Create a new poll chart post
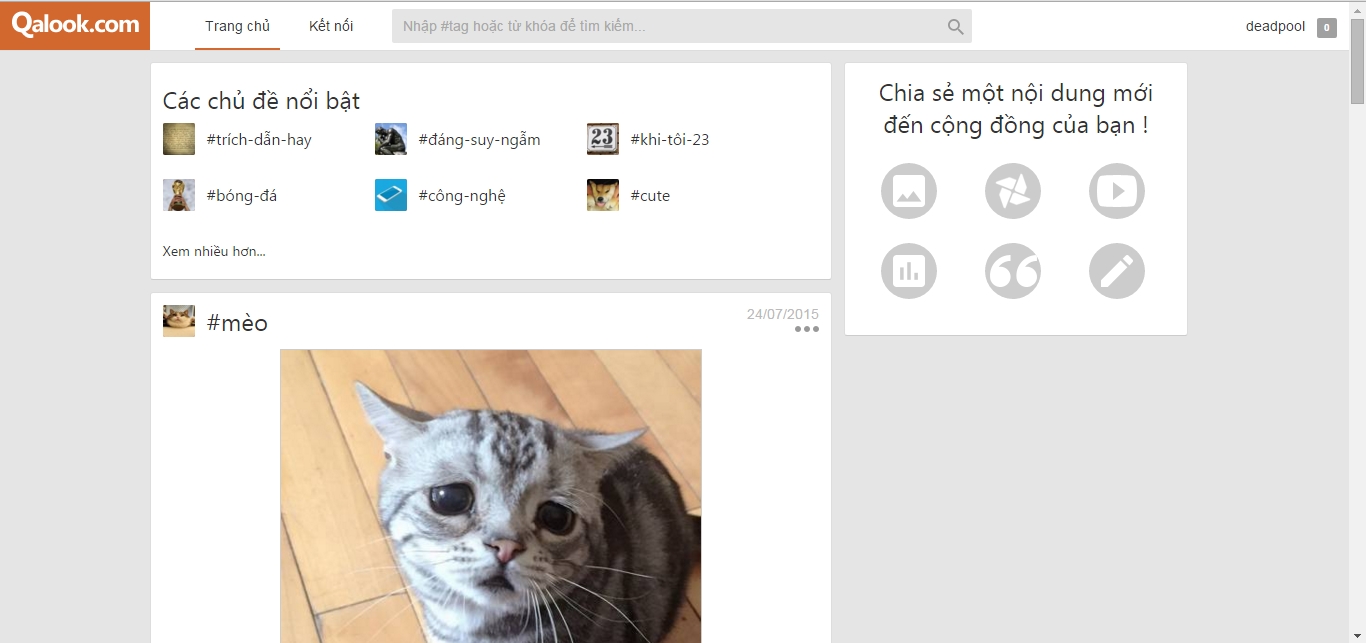 point(909,271)
